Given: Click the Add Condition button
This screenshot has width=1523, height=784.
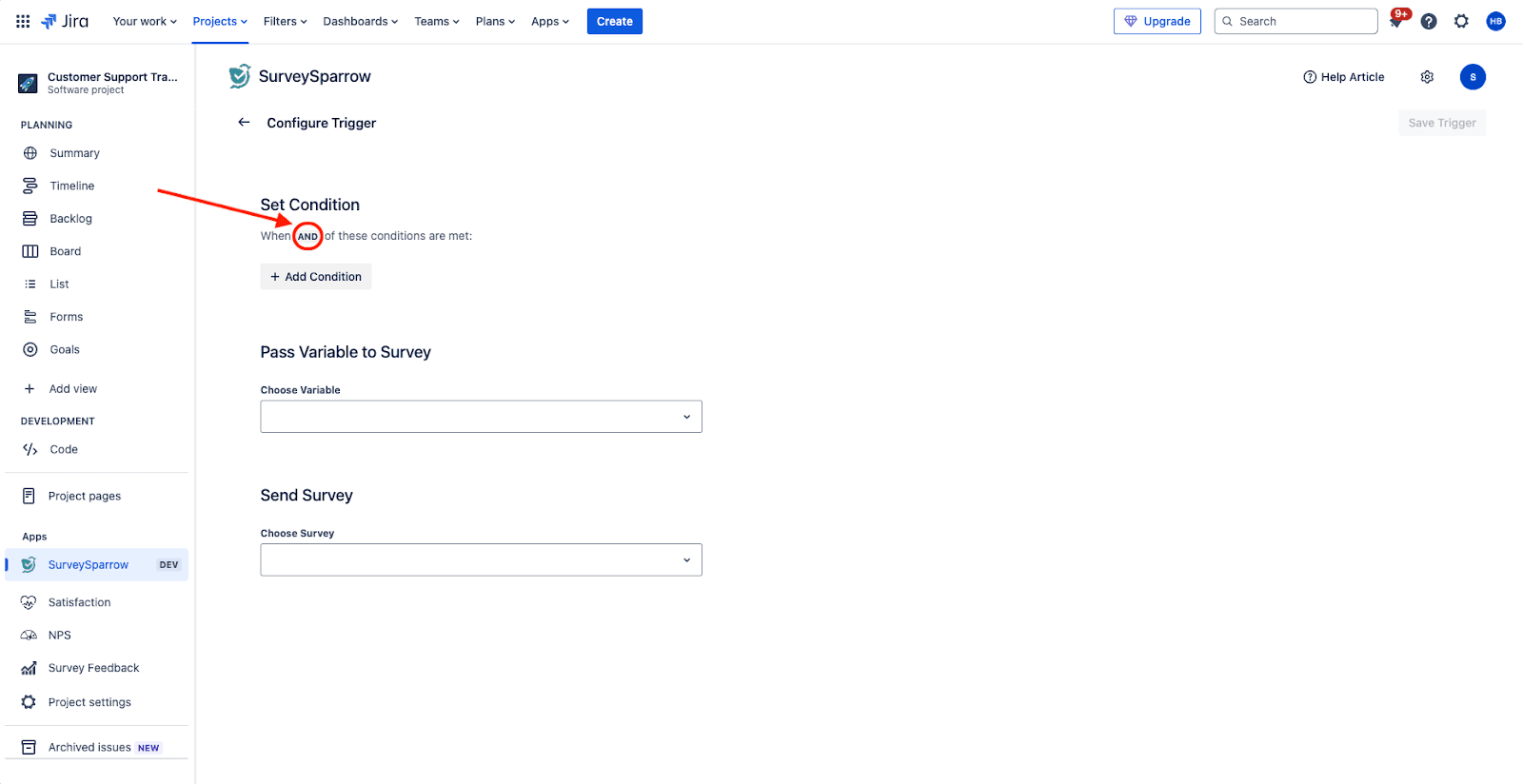Looking at the screenshot, I should tap(316, 277).
